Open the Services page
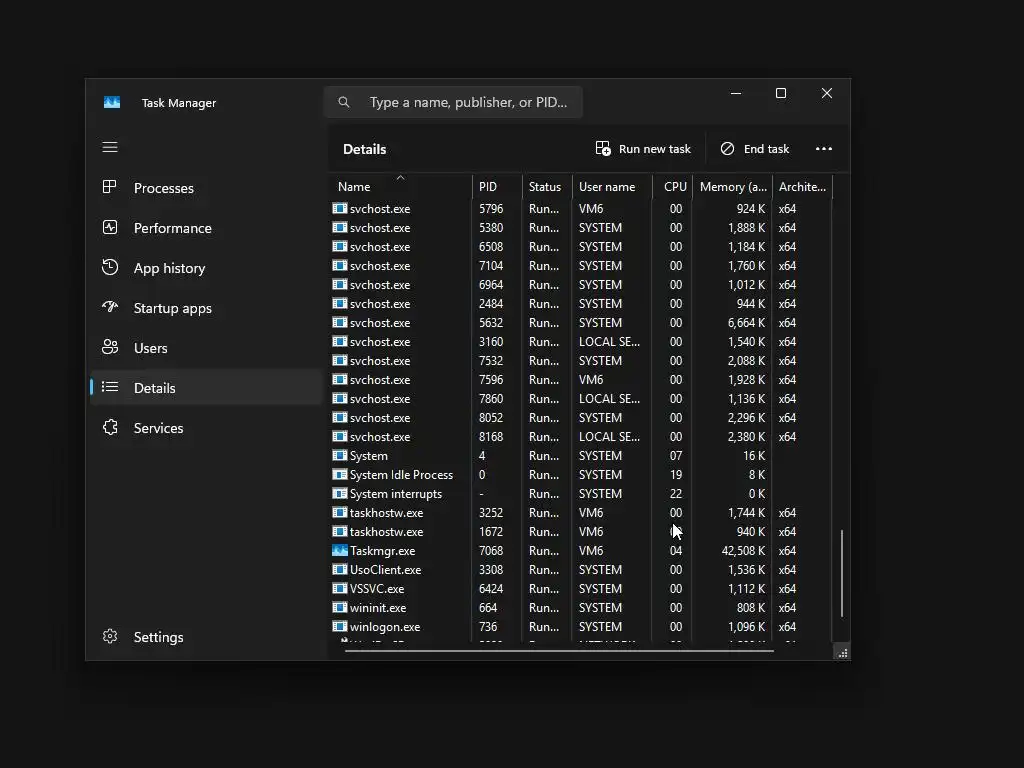The width and height of the screenshot is (1024, 768). 206,428
